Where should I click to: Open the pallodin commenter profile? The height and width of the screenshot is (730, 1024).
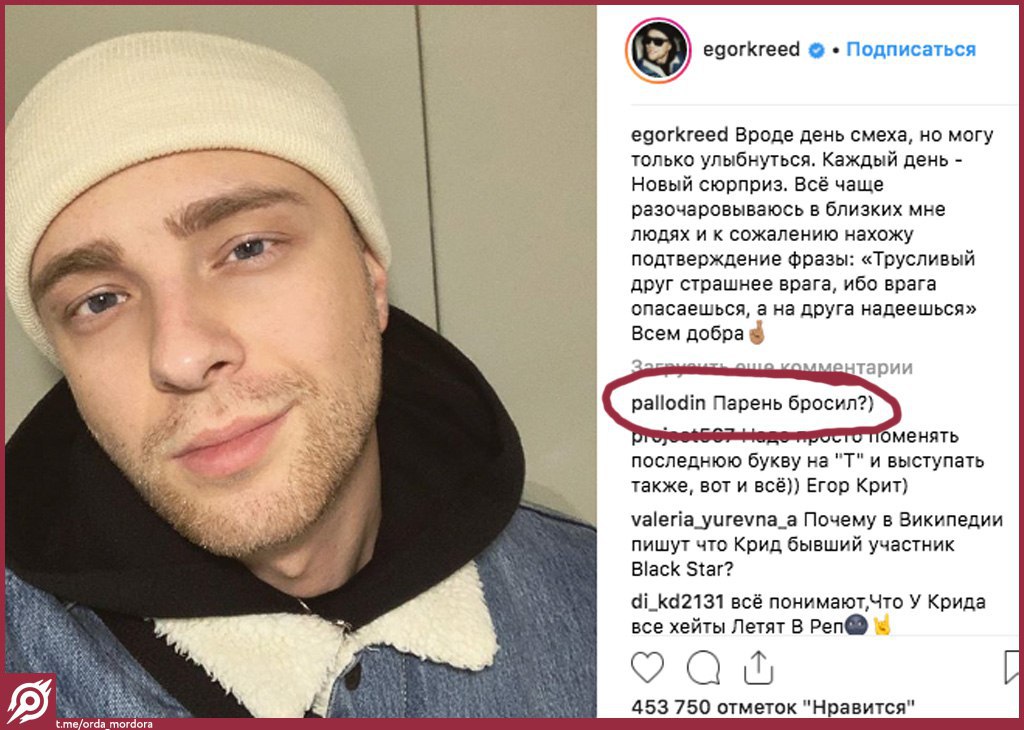[668, 403]
